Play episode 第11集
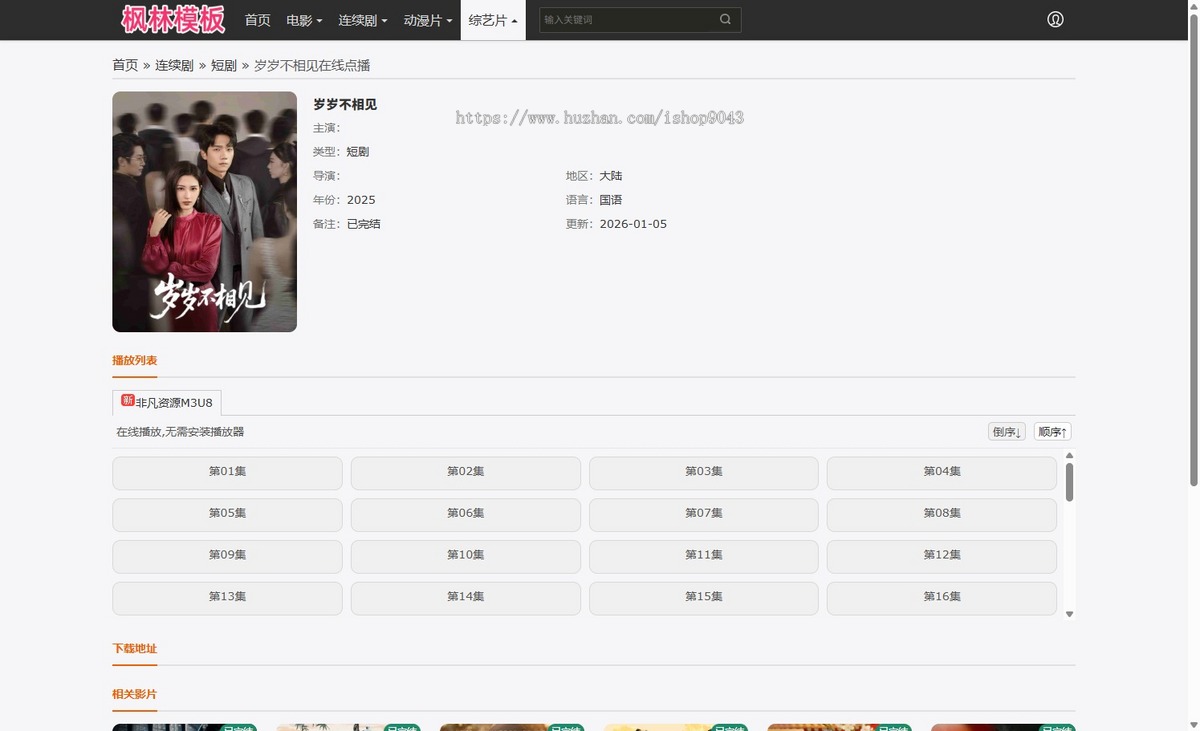 (704, 556)
